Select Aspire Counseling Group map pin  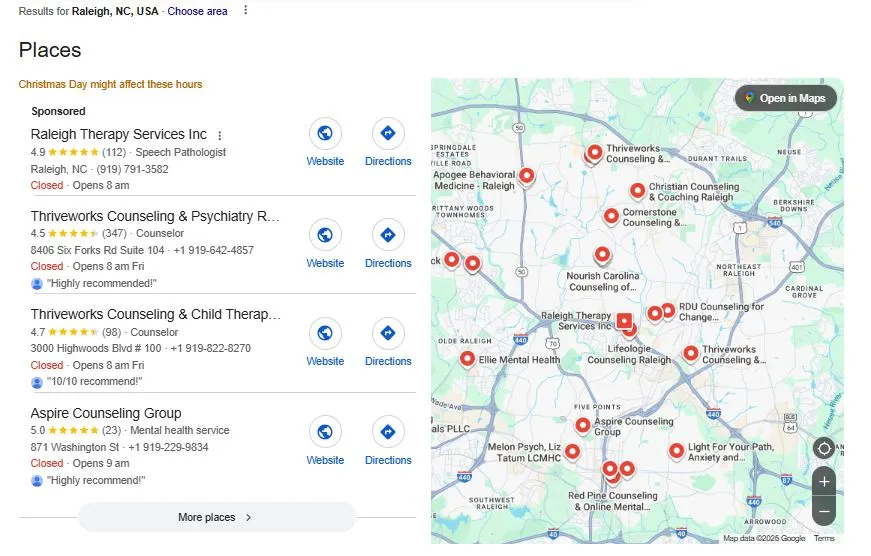tap(582, 425)
